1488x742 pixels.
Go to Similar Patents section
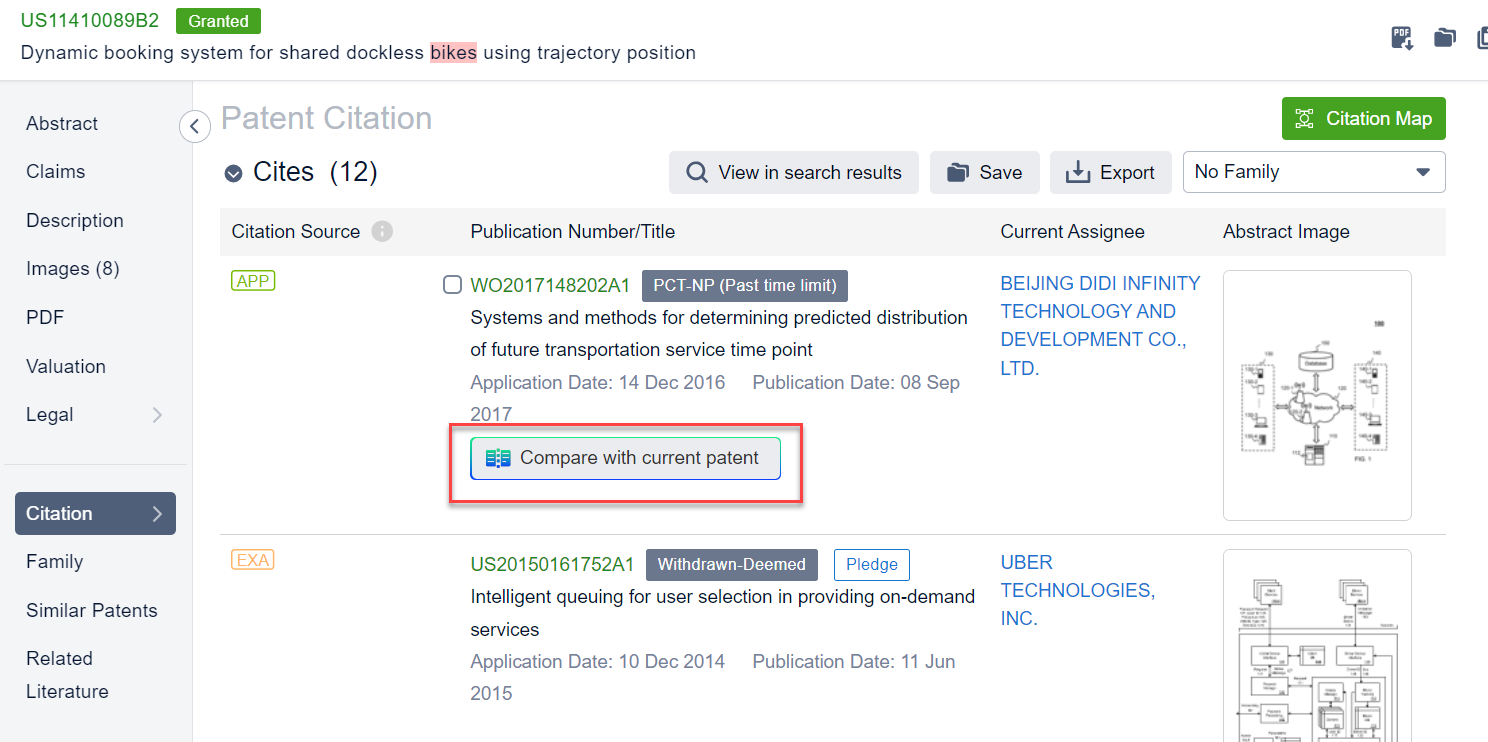point(92,610)
